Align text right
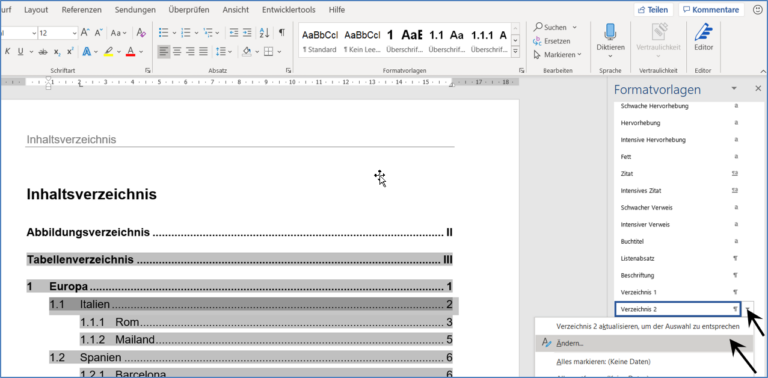The height and width of the screenshot is (378, 768). pyautogui.click(x=190, y=51)
